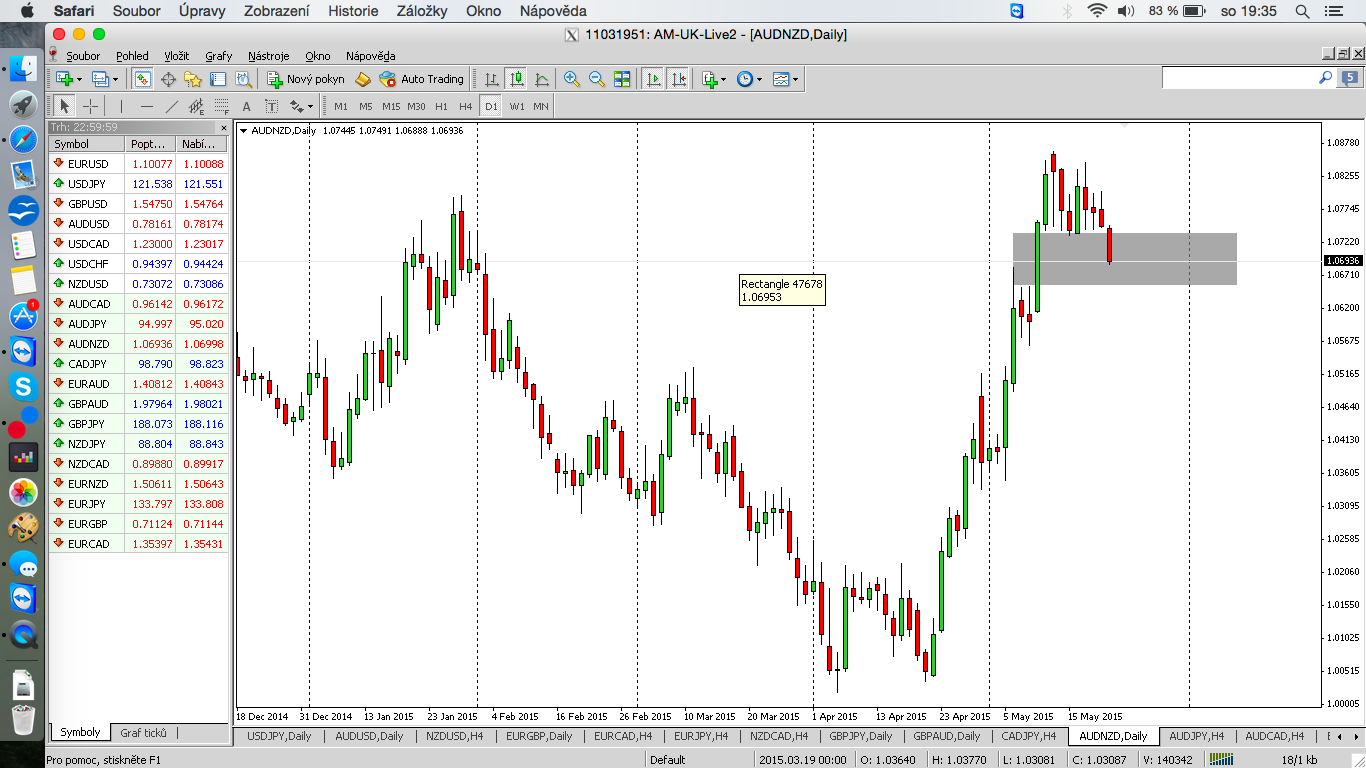1366x768 pixels.
Task: Select the candlestick chart icon
Action: point(516,79)
